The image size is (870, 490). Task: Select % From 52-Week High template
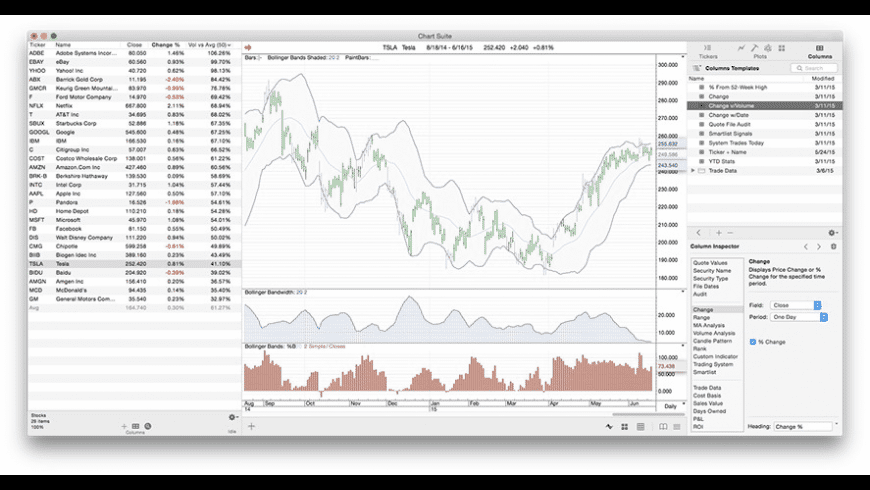tap(765, 87)
